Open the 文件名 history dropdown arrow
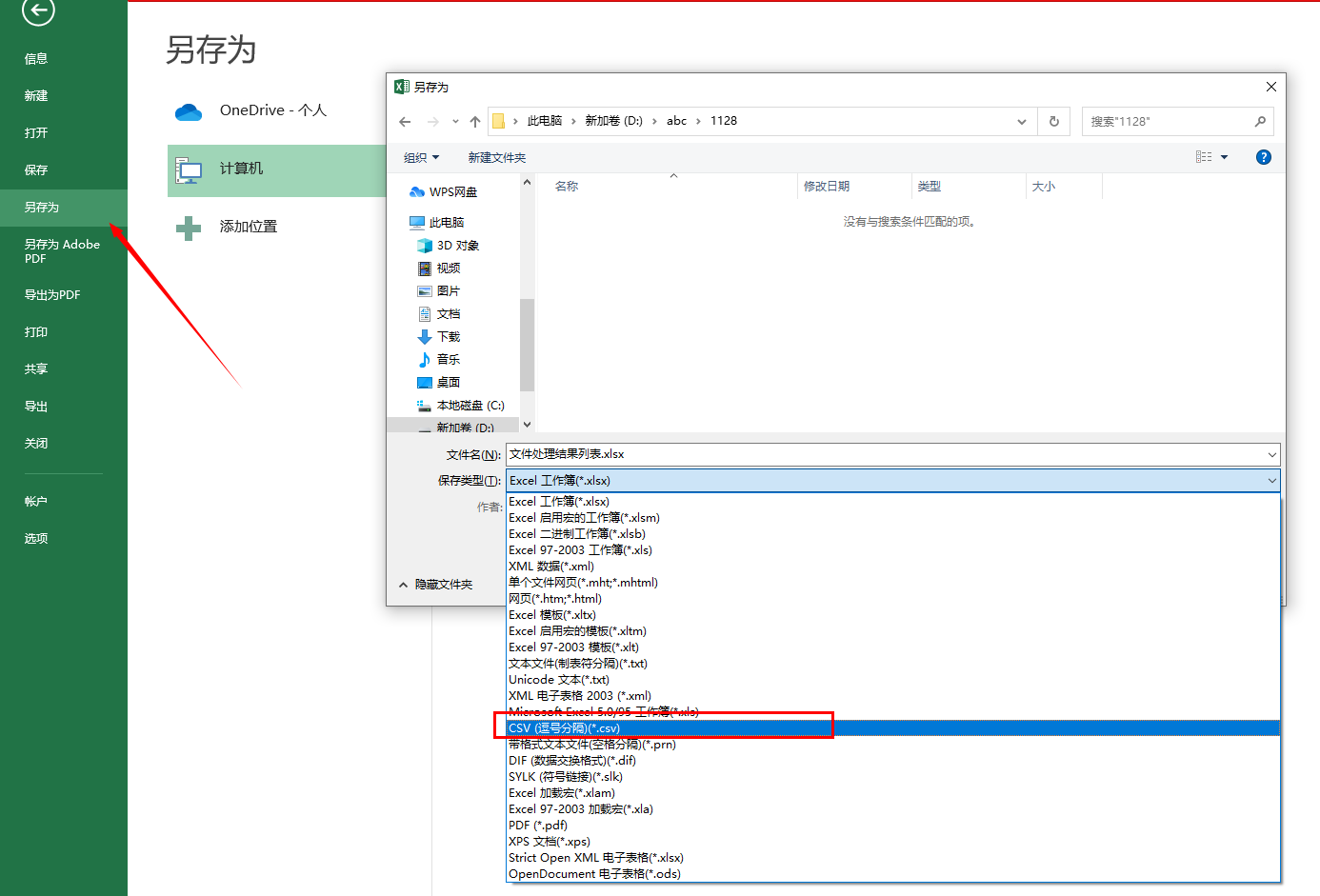1320x896 pixels. tap(1271, 454)
